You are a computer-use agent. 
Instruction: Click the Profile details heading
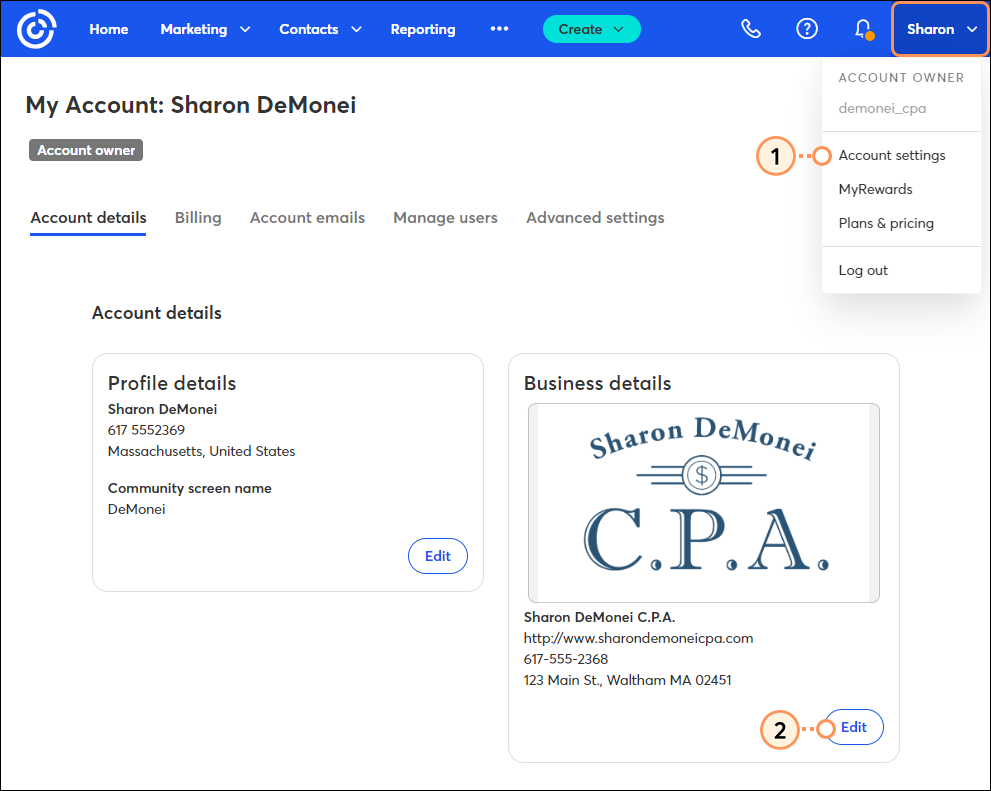[x=172, y=383]
